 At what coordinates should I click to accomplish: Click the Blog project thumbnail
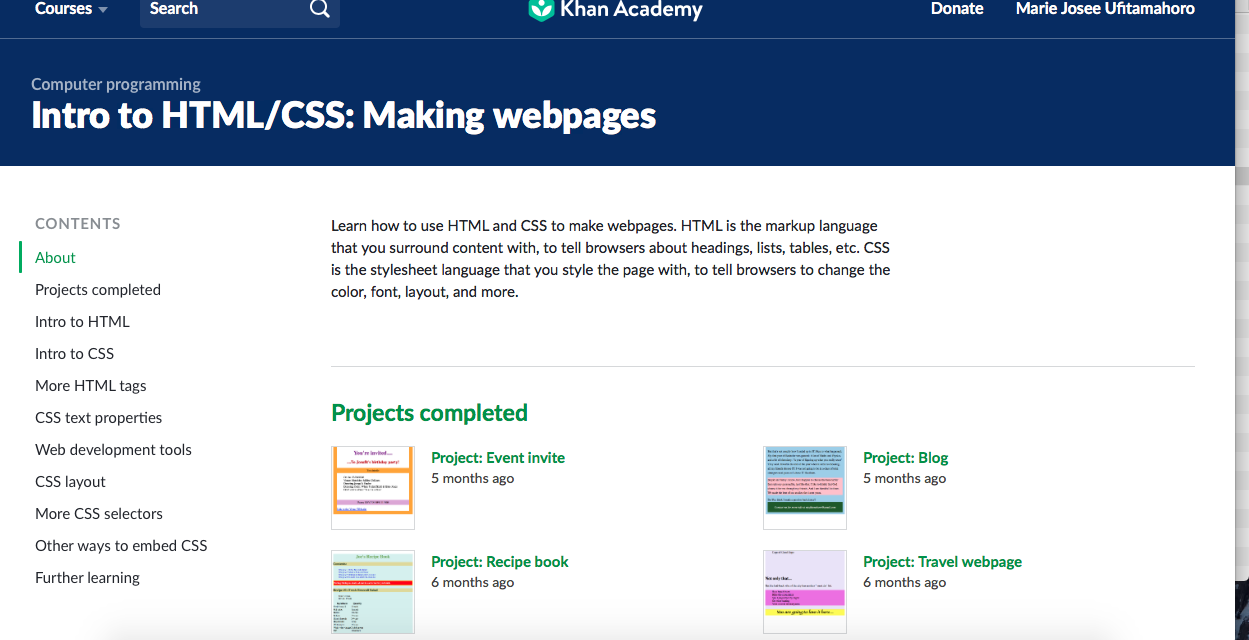coord(805,488)
